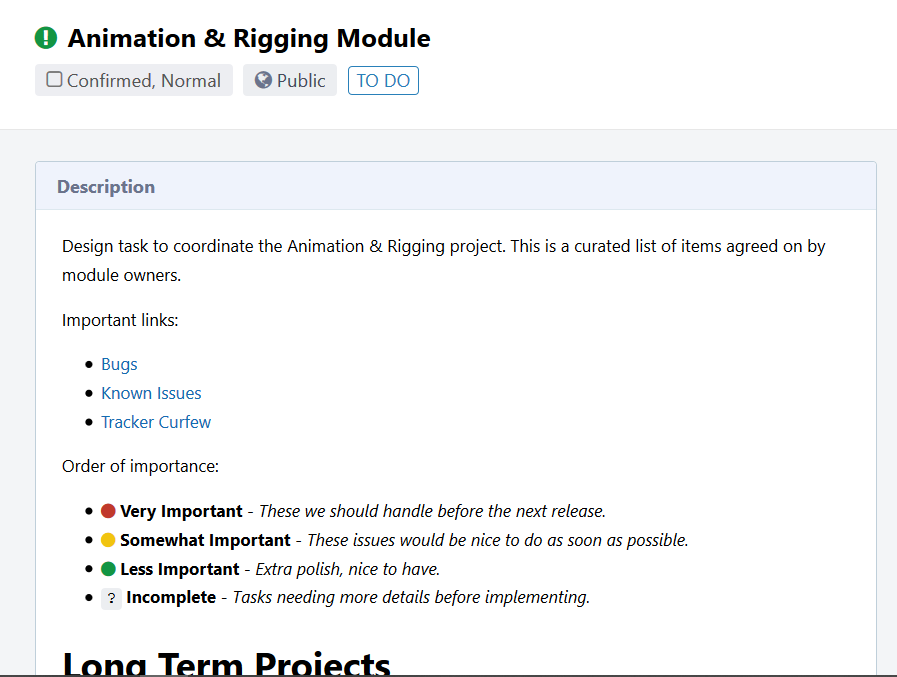Click 'These we should handle before the next release.'
The height and width of the screenshot is (677, 897).
[432, 511]
